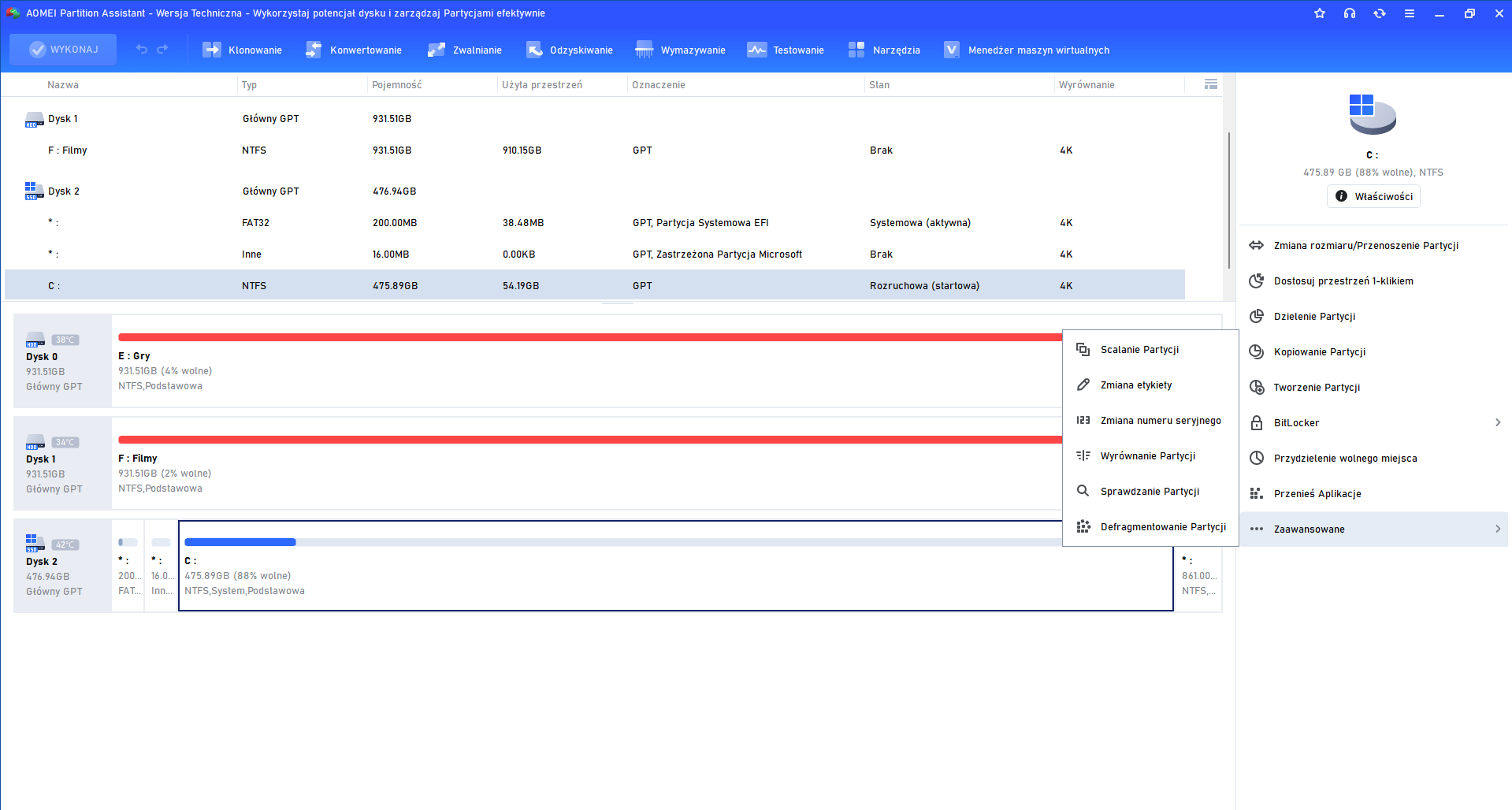Click the C: blue usage bar
The image size is (1512, 810).
240,542
